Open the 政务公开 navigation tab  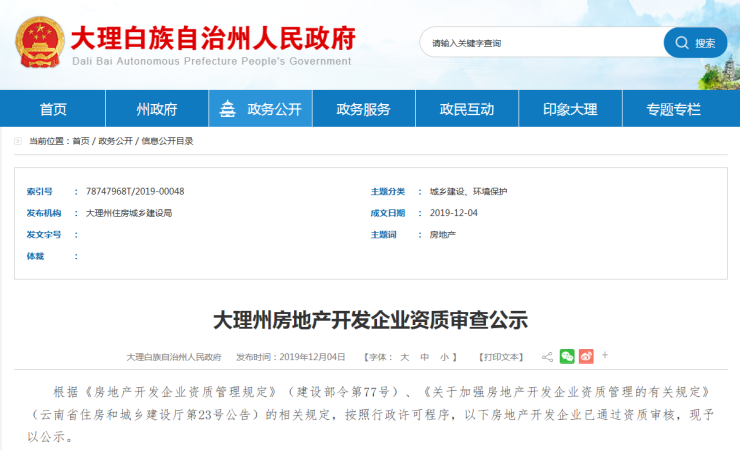click(x=261, y=109)
